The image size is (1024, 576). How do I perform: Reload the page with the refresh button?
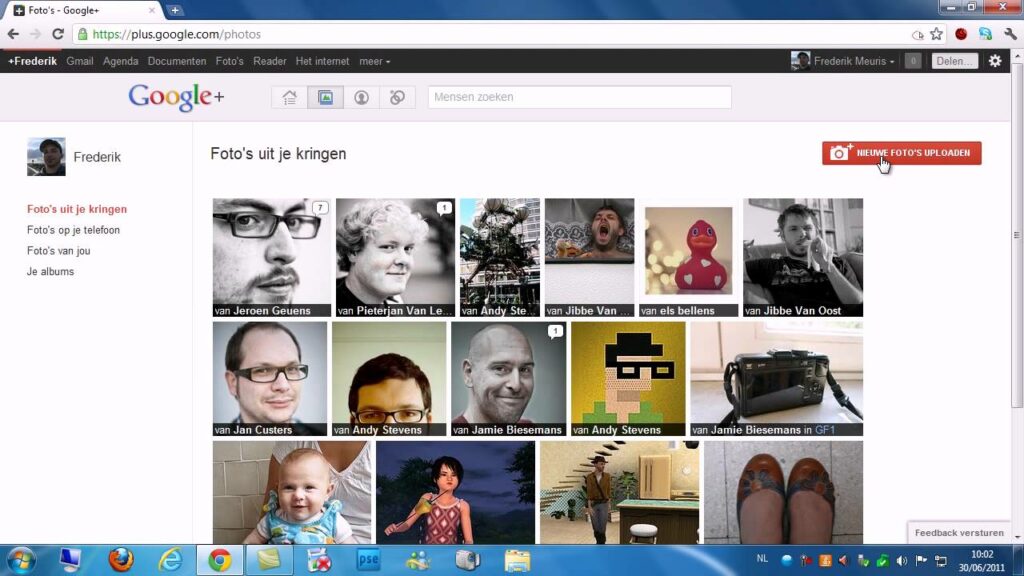[x=58, y=34]
